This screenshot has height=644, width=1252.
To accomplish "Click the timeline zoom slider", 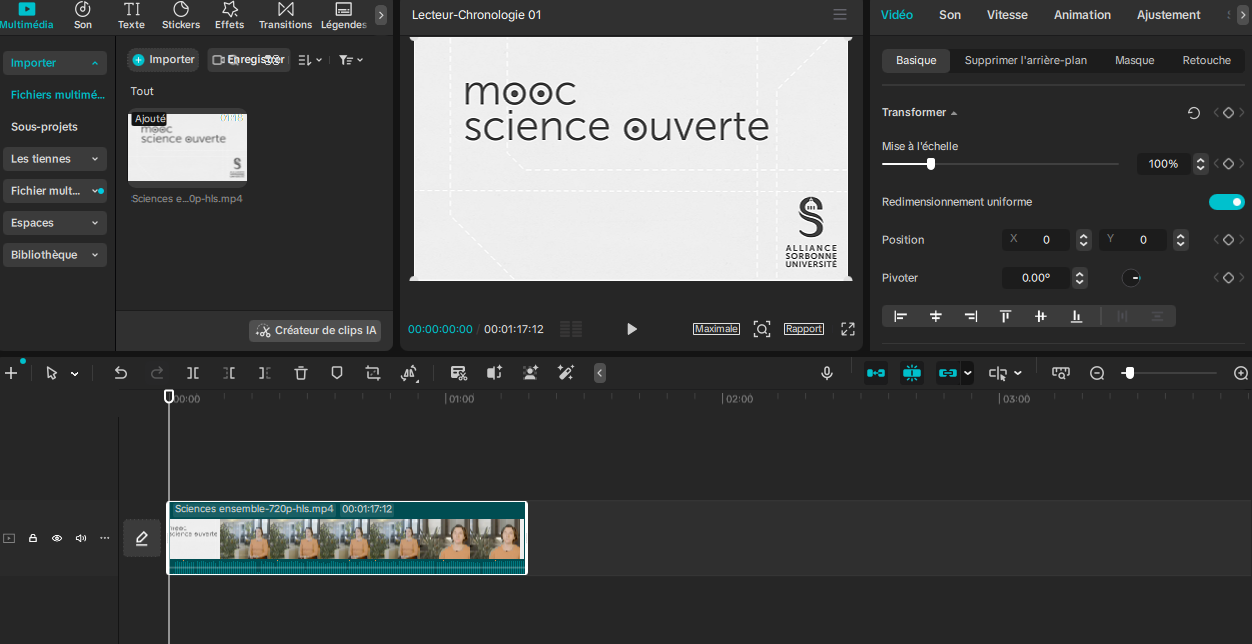I will click(1169, 373).
